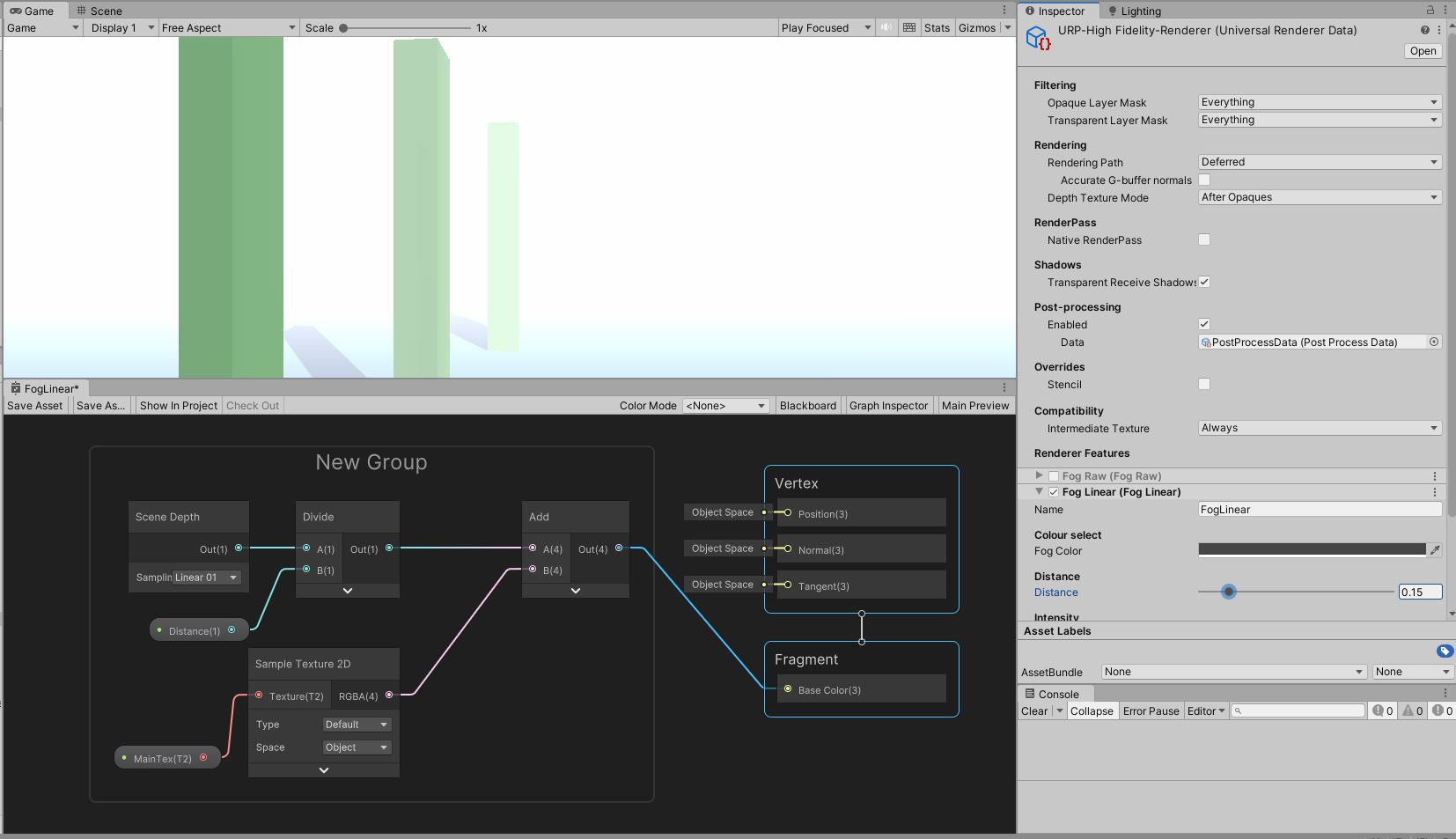Mute audio in the Game view toolbar
Image resolution: width=1456 pixels, height=839 pixels.
coord(886,27)
